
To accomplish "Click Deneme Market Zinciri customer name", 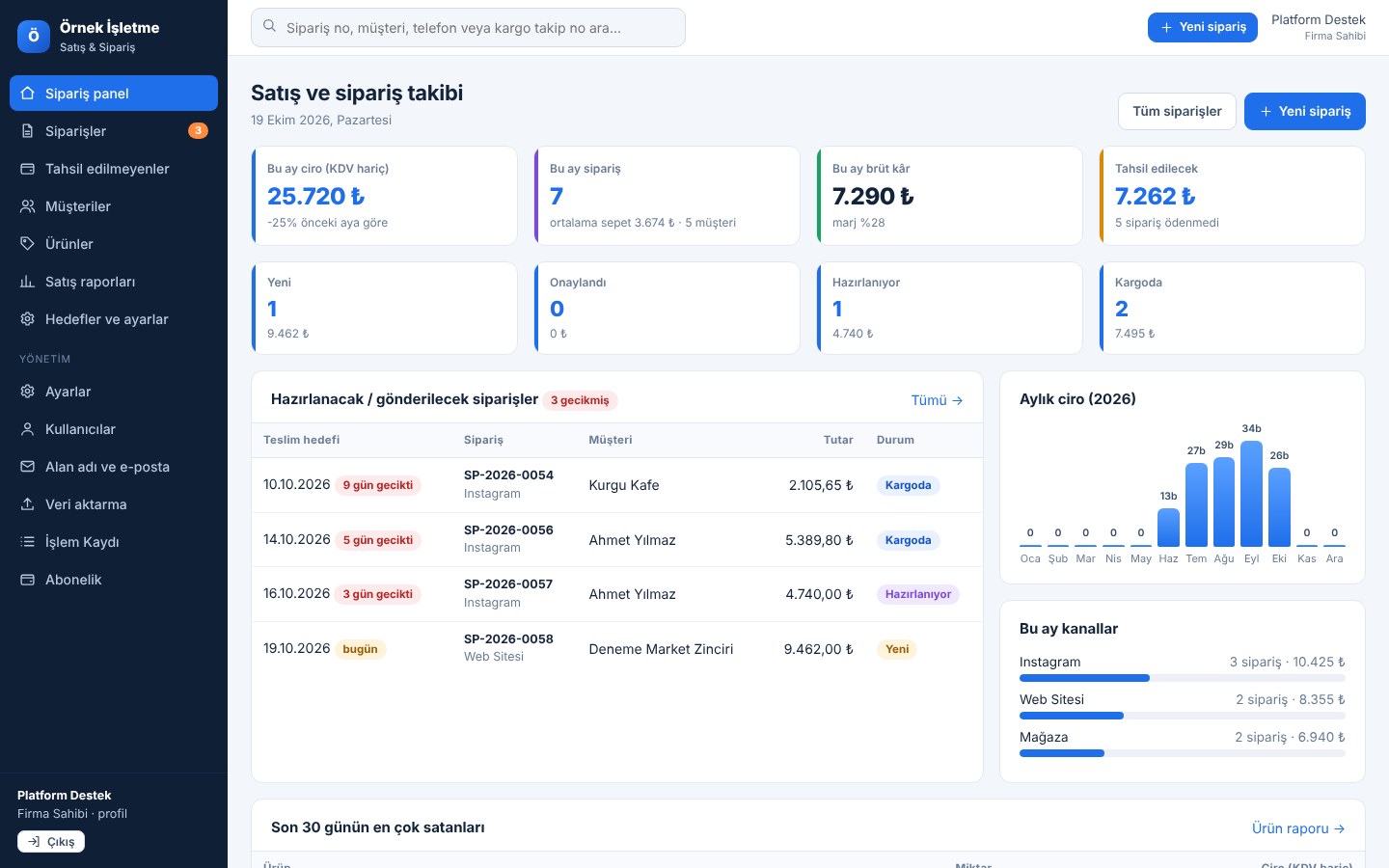I will 661,649.
